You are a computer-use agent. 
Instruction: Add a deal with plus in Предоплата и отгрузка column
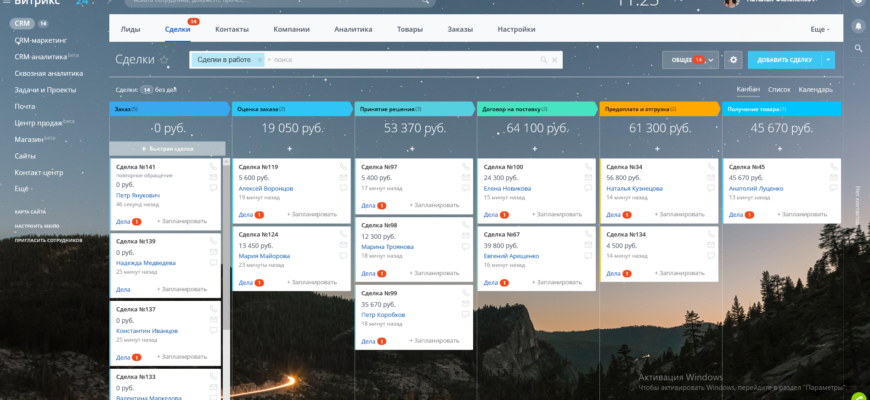(x=657, y=149)
